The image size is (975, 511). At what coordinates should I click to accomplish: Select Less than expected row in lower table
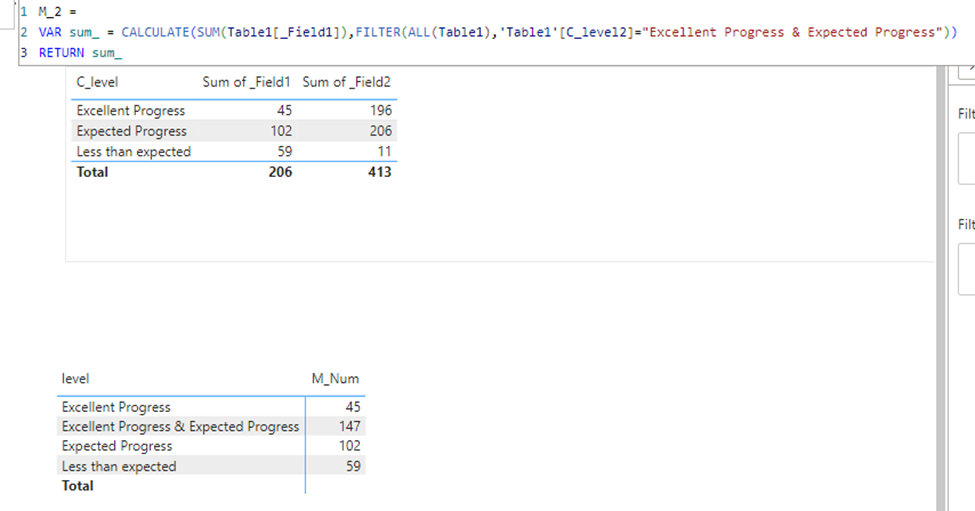tap(211, 466)
